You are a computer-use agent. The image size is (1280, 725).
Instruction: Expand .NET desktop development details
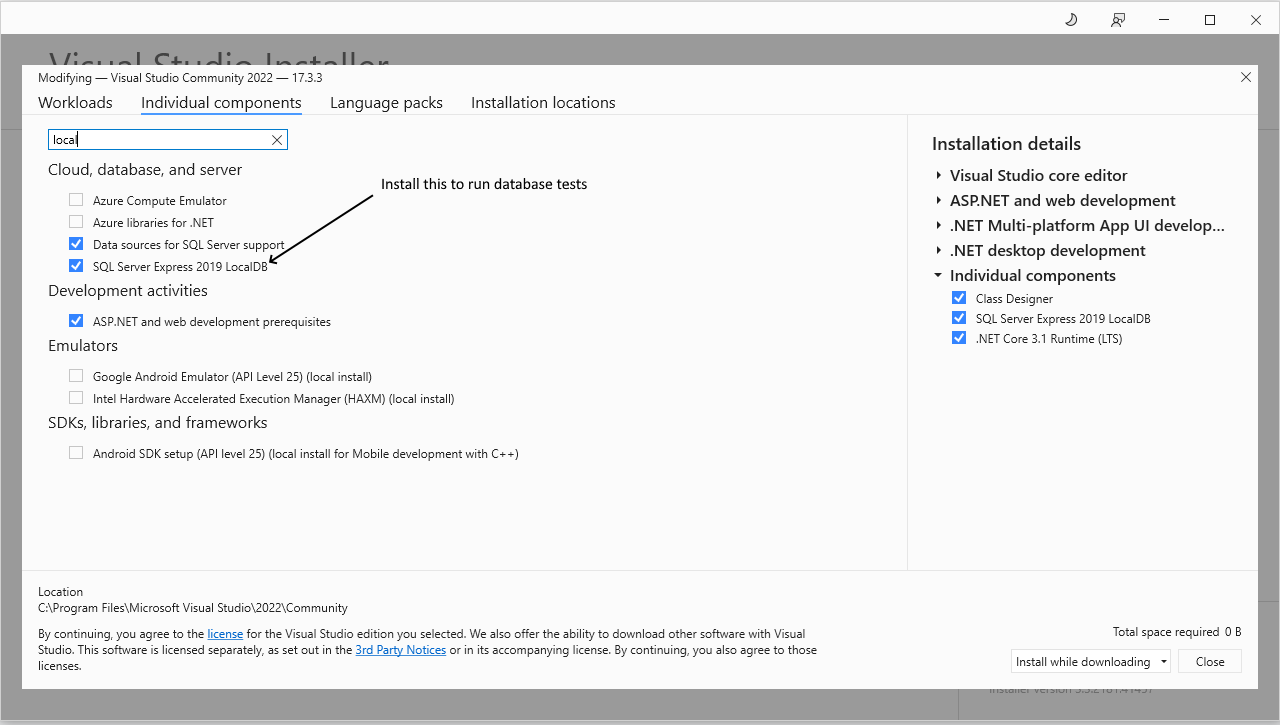tap(938, 251)
